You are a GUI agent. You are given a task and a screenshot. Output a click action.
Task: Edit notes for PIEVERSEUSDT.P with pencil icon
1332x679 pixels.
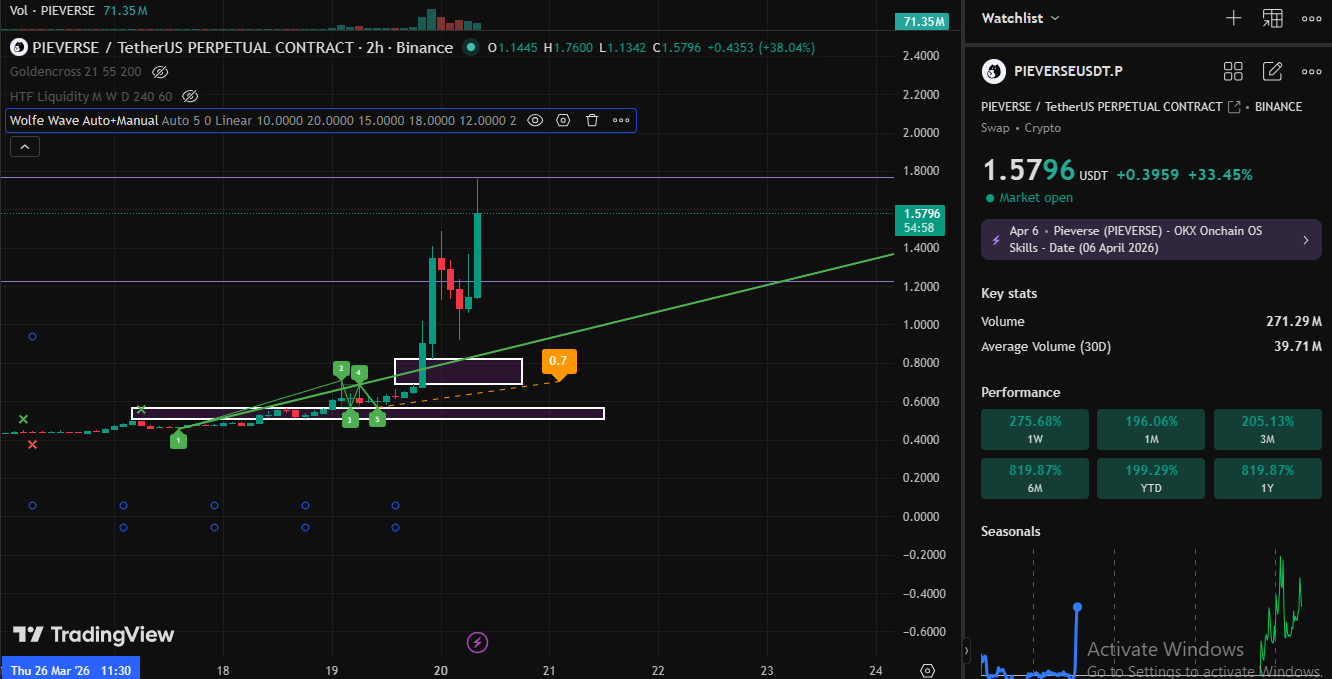pos(1272,71)
